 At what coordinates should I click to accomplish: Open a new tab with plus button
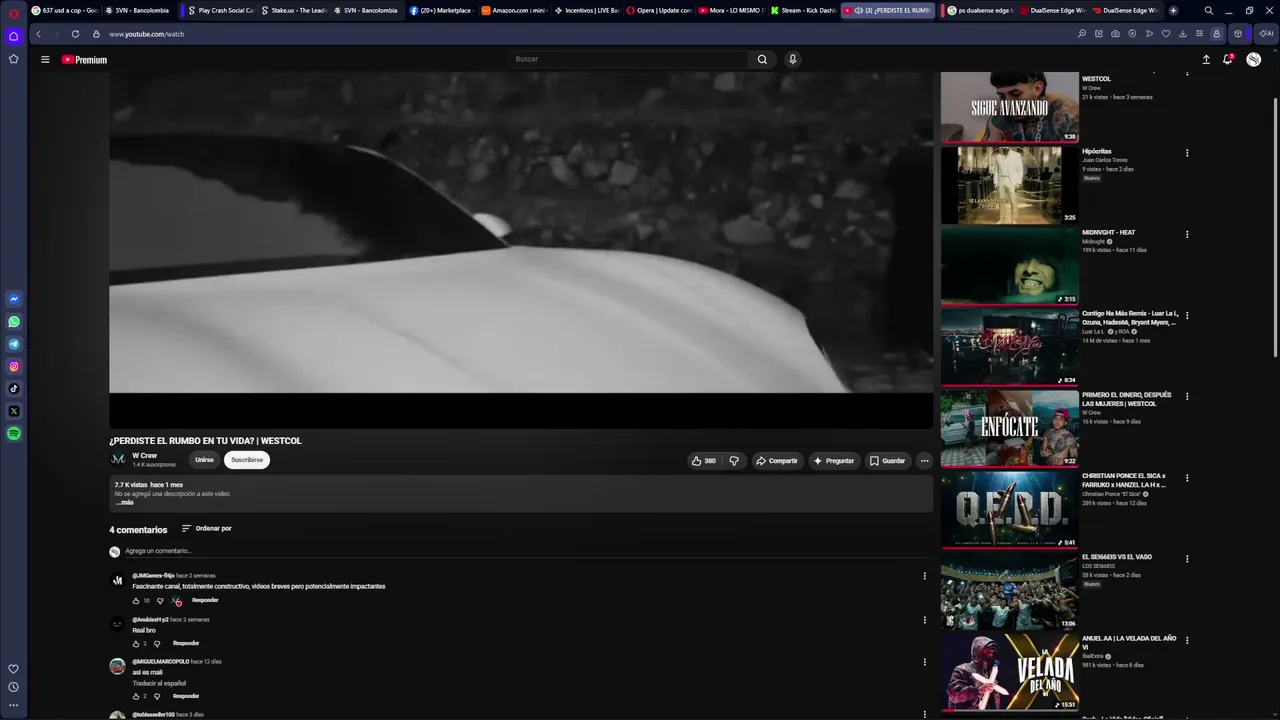point(1173,10)
